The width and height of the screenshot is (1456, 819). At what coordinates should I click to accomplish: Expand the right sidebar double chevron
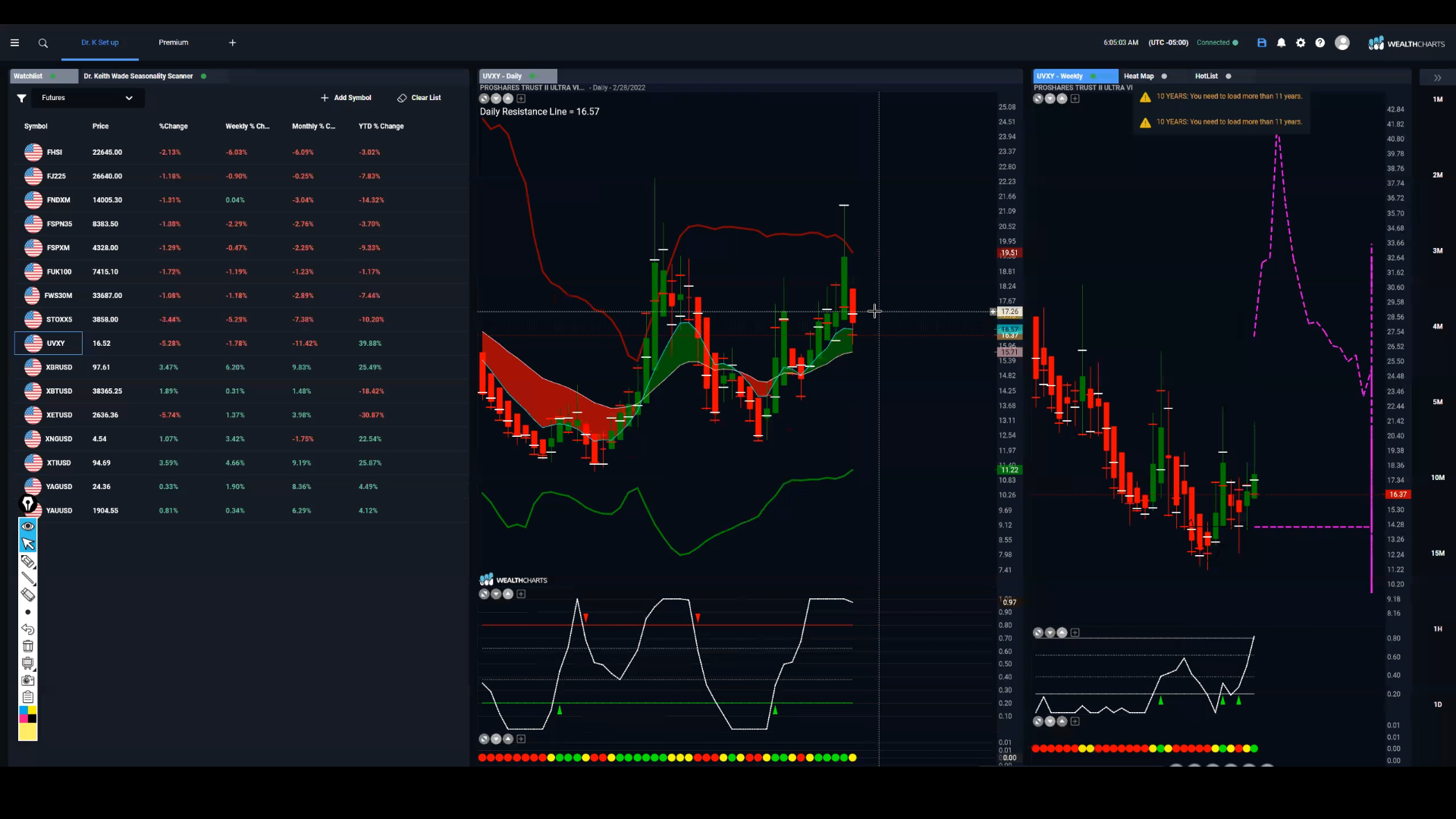click(x=1437, y=78)
